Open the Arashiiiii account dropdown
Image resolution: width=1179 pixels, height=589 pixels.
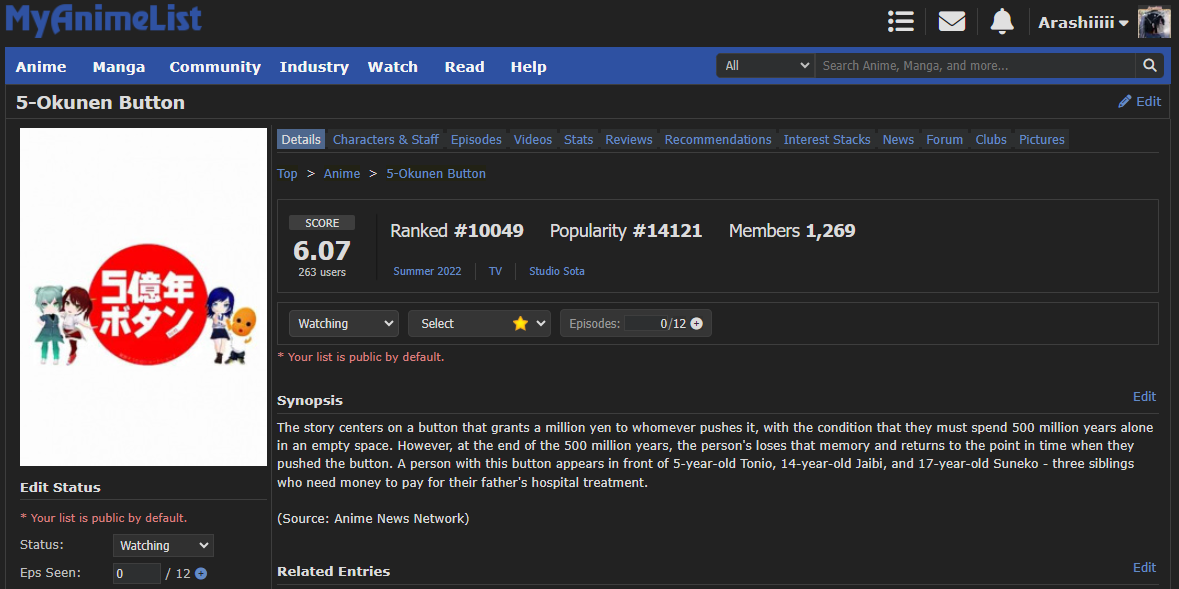1083,23
